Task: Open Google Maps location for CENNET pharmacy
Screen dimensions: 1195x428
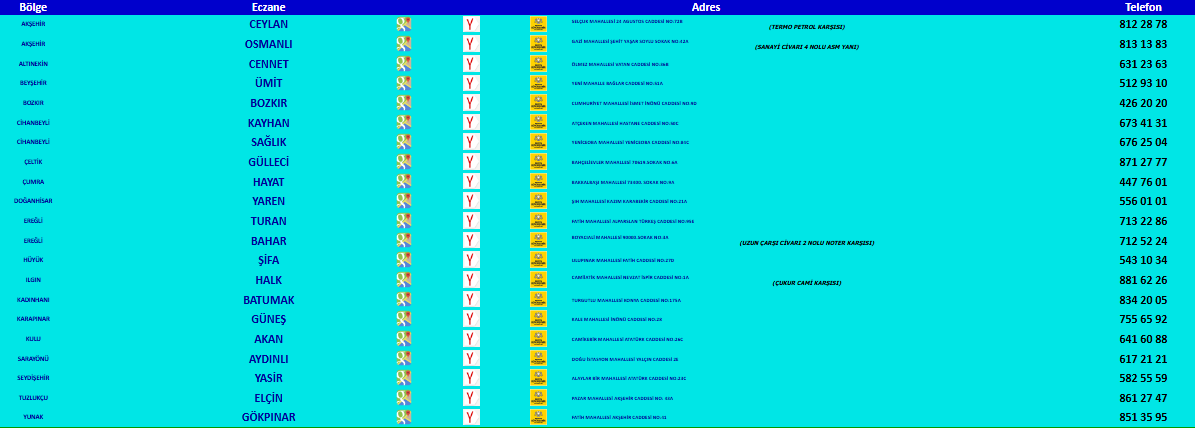Action: click(404, 63)
